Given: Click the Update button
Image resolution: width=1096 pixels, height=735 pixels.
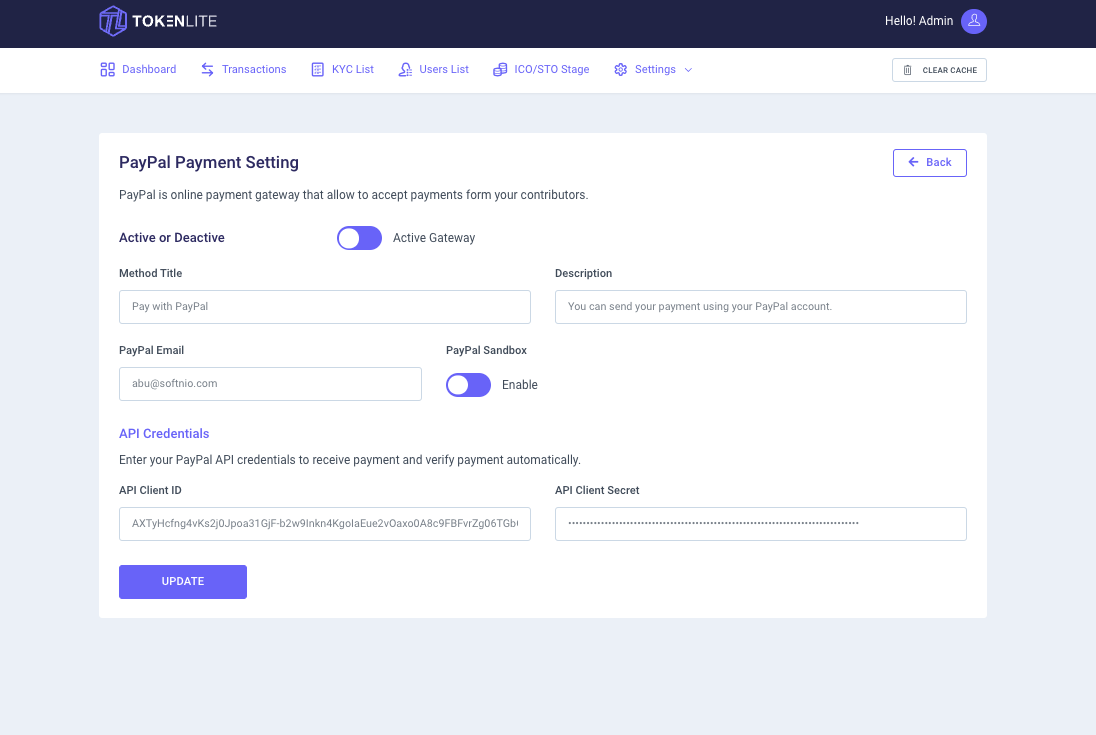Looking at the screenshot, I should (182, 582).
